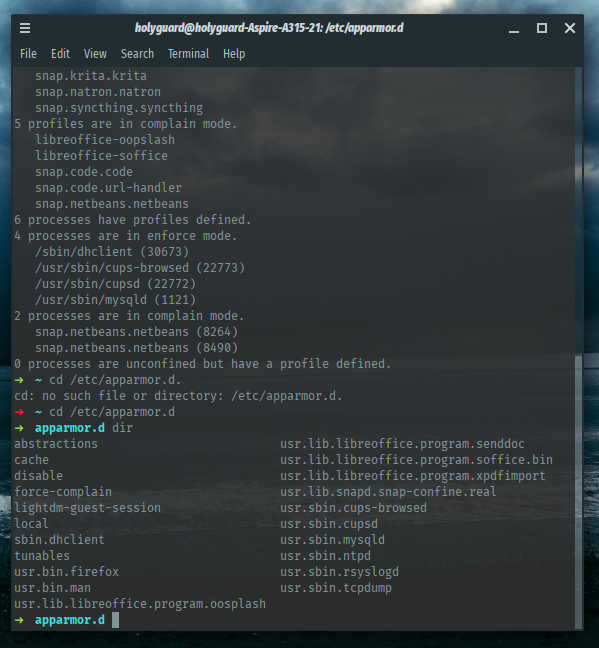Click the 'usr.sbin.mysqld' entry

coord(332,540)
